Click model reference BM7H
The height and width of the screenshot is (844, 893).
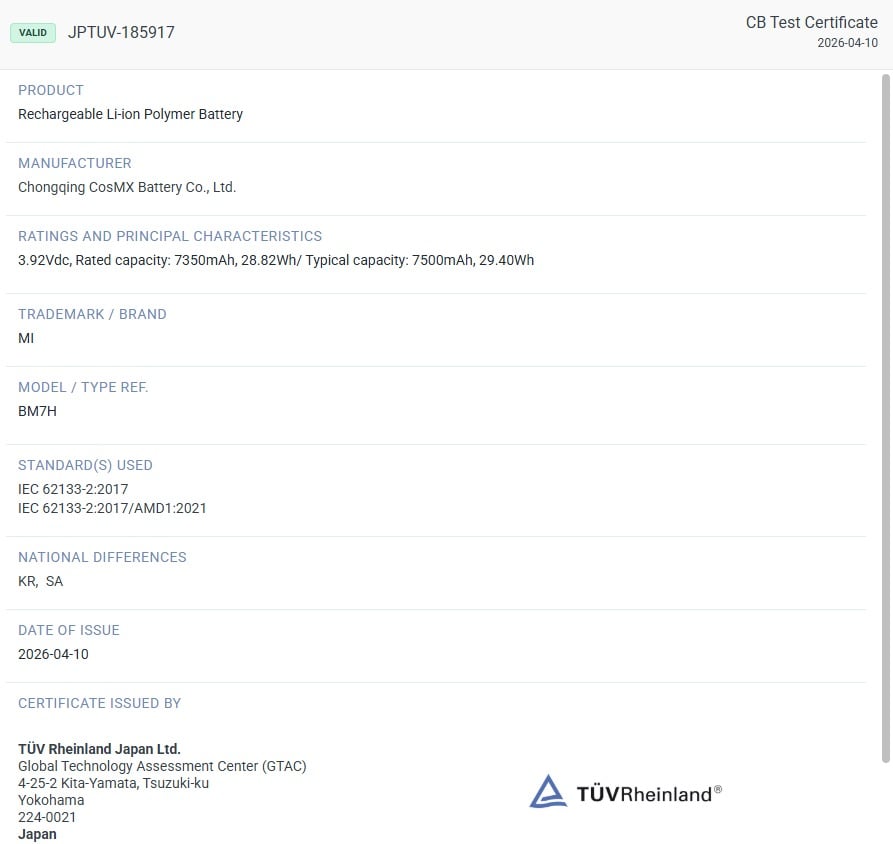click(x=38, y=411)
